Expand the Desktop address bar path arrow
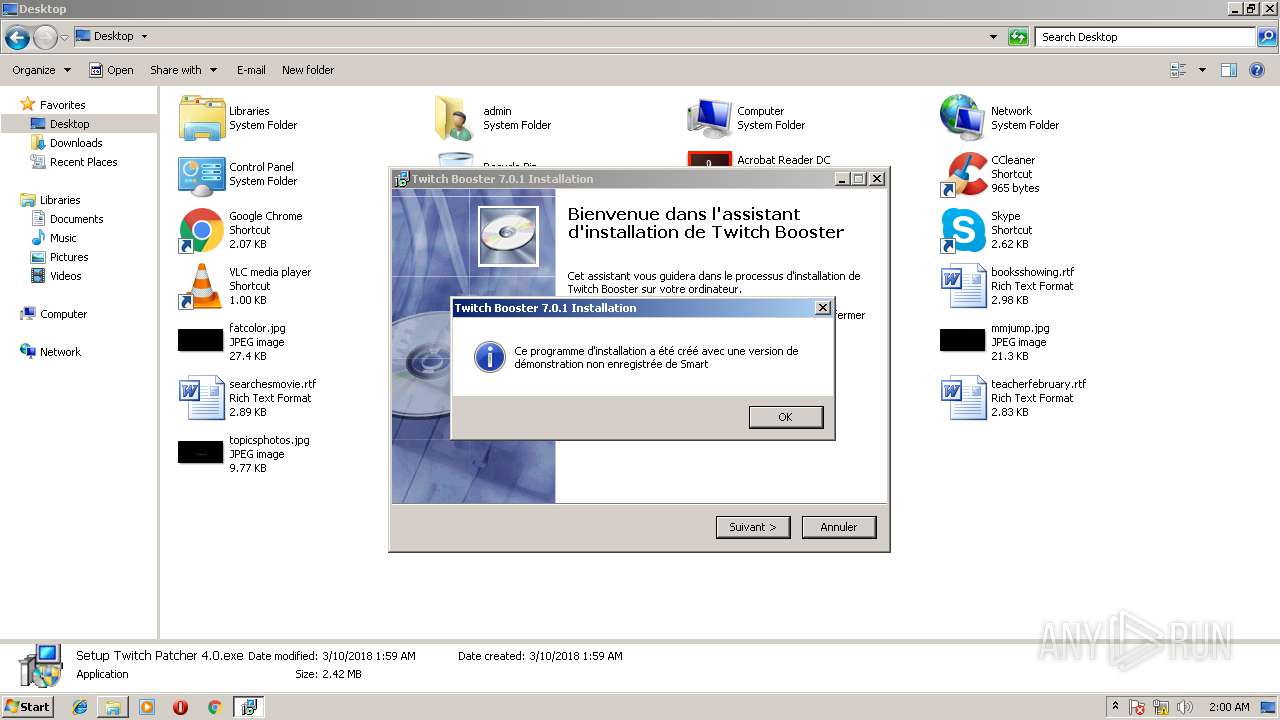Screen dimensions: 1280x720 click(x=144, y=36)
